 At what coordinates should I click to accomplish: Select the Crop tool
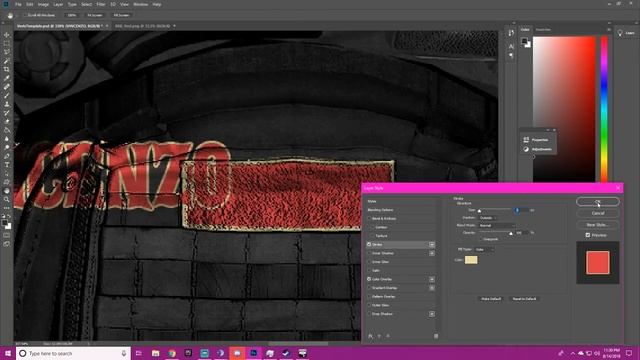tap(7, 69)
